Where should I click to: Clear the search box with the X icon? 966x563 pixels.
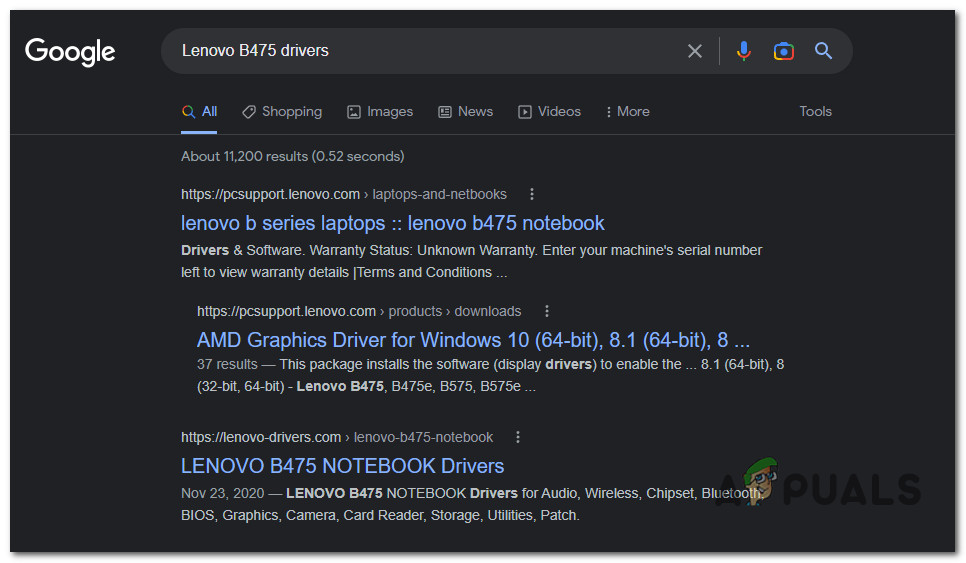pyautogui.click(x=694, y=51)
